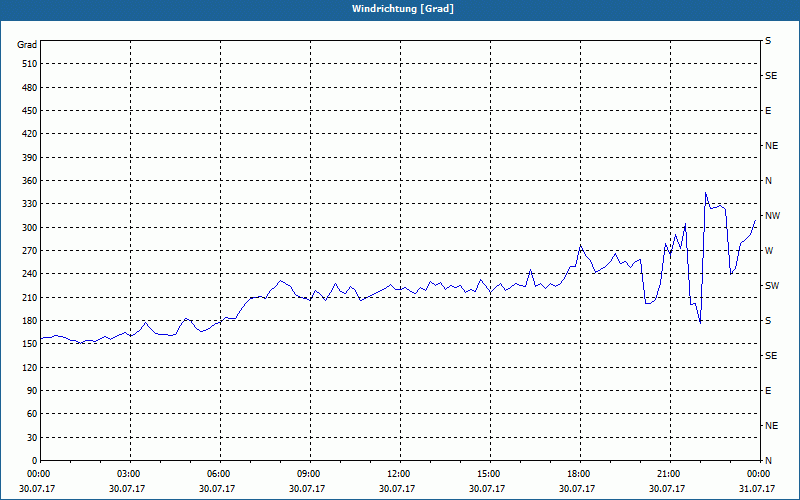The width and height of the screenshot is (800, 500).
Task: Click the SW compass label
Action: click(x=772, y=286)
